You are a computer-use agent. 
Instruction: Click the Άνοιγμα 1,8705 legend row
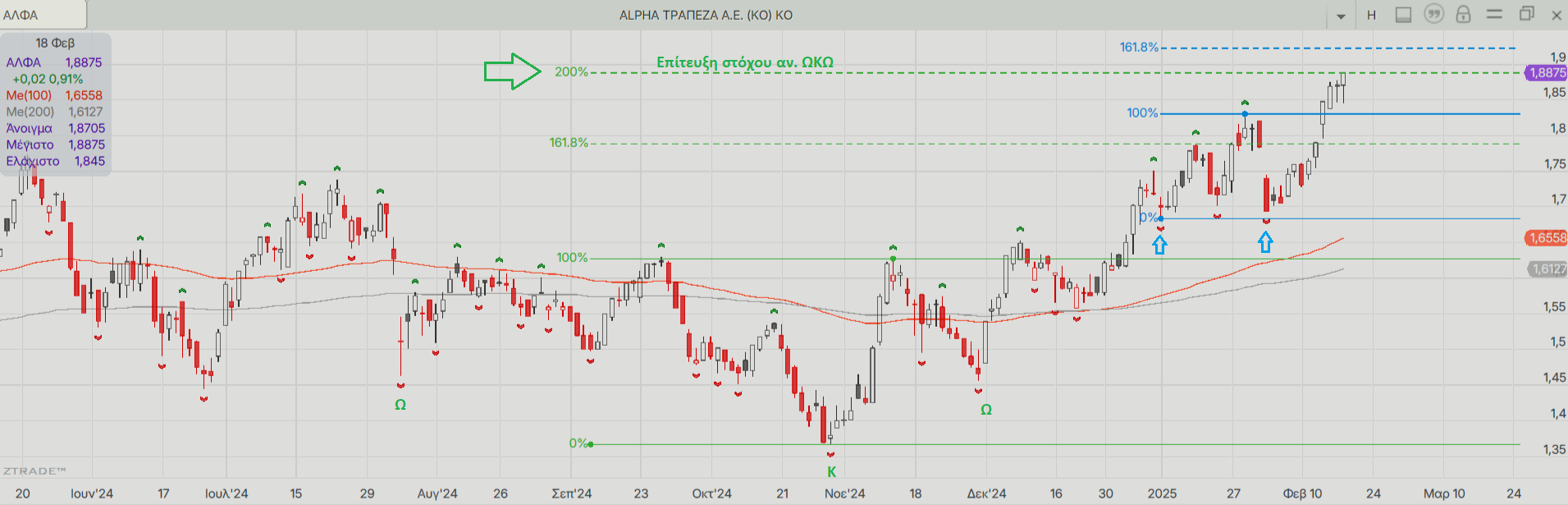pos(55,128)
